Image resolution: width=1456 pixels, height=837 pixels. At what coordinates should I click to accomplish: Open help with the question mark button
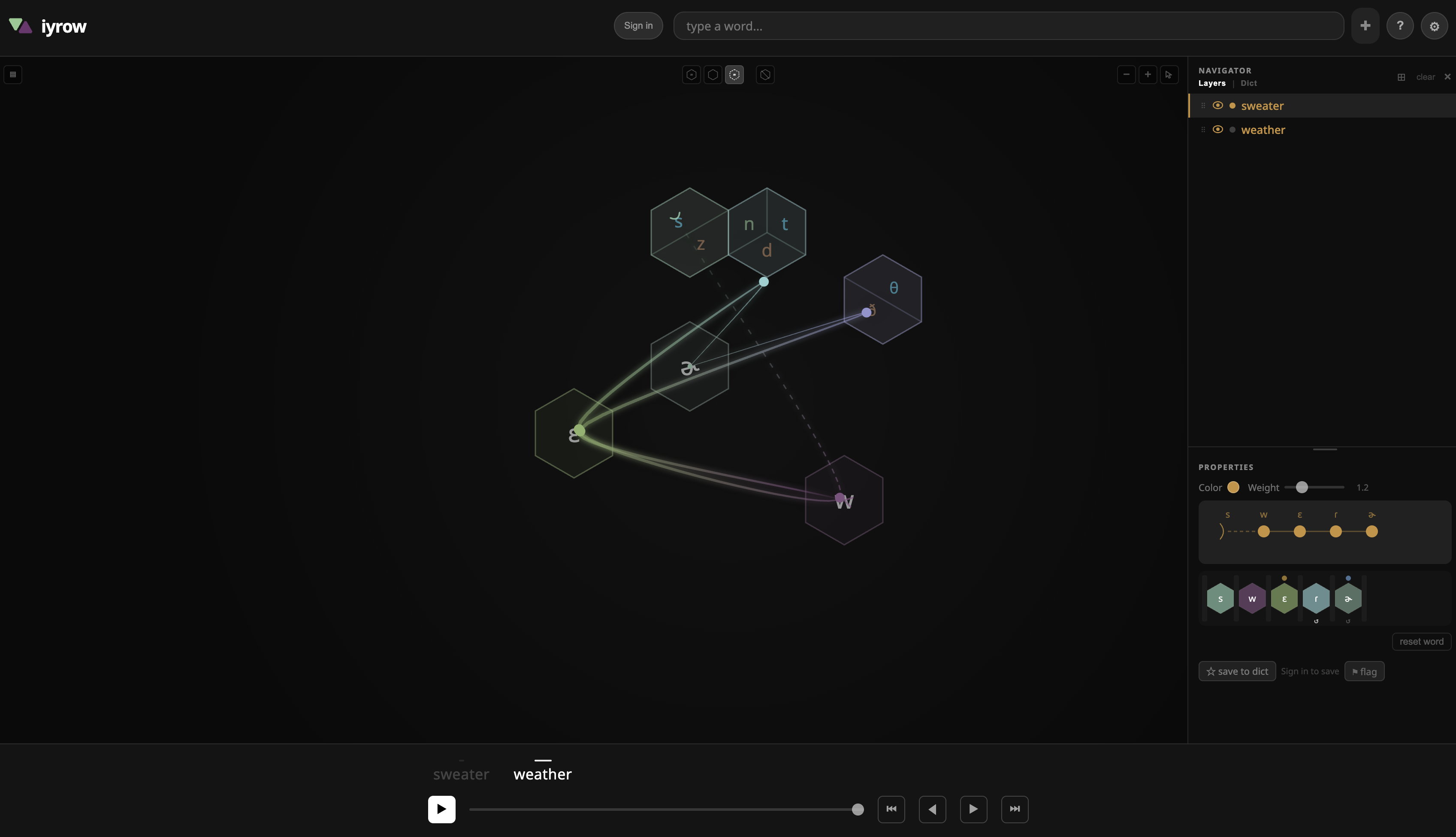pos(1400,26)
